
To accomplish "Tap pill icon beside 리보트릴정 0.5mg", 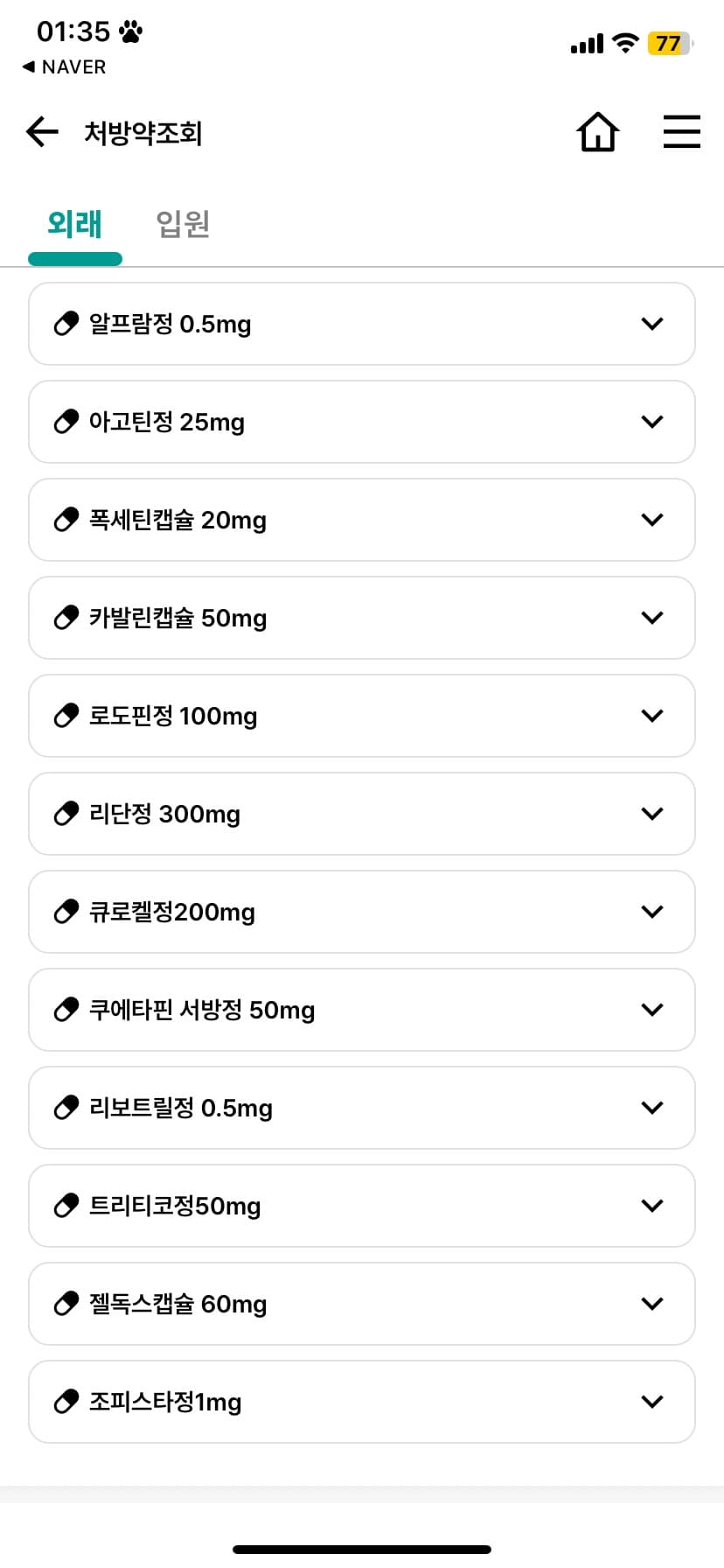I will [66, 1108].
